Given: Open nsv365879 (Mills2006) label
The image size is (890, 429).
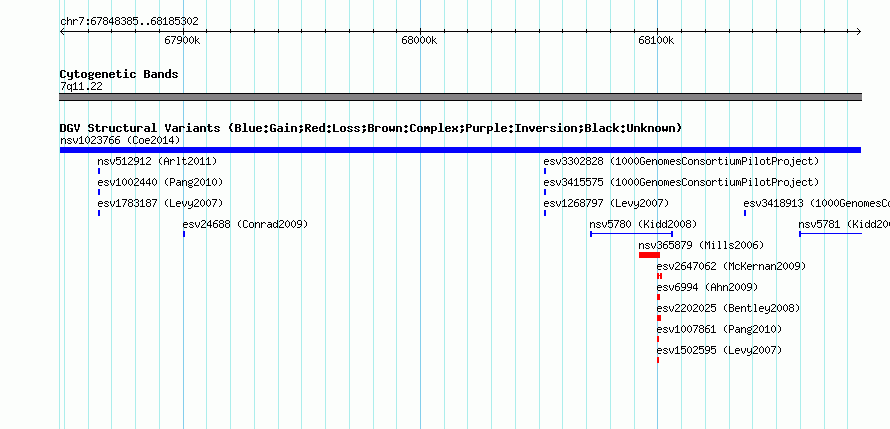Looking at the screenshot, I should click(x=702, y=245).
